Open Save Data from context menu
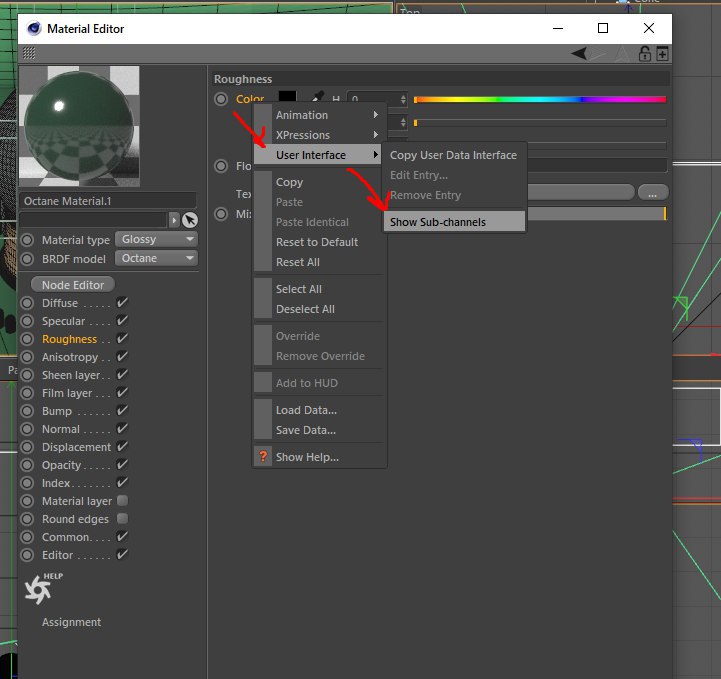 pos(306,430)
